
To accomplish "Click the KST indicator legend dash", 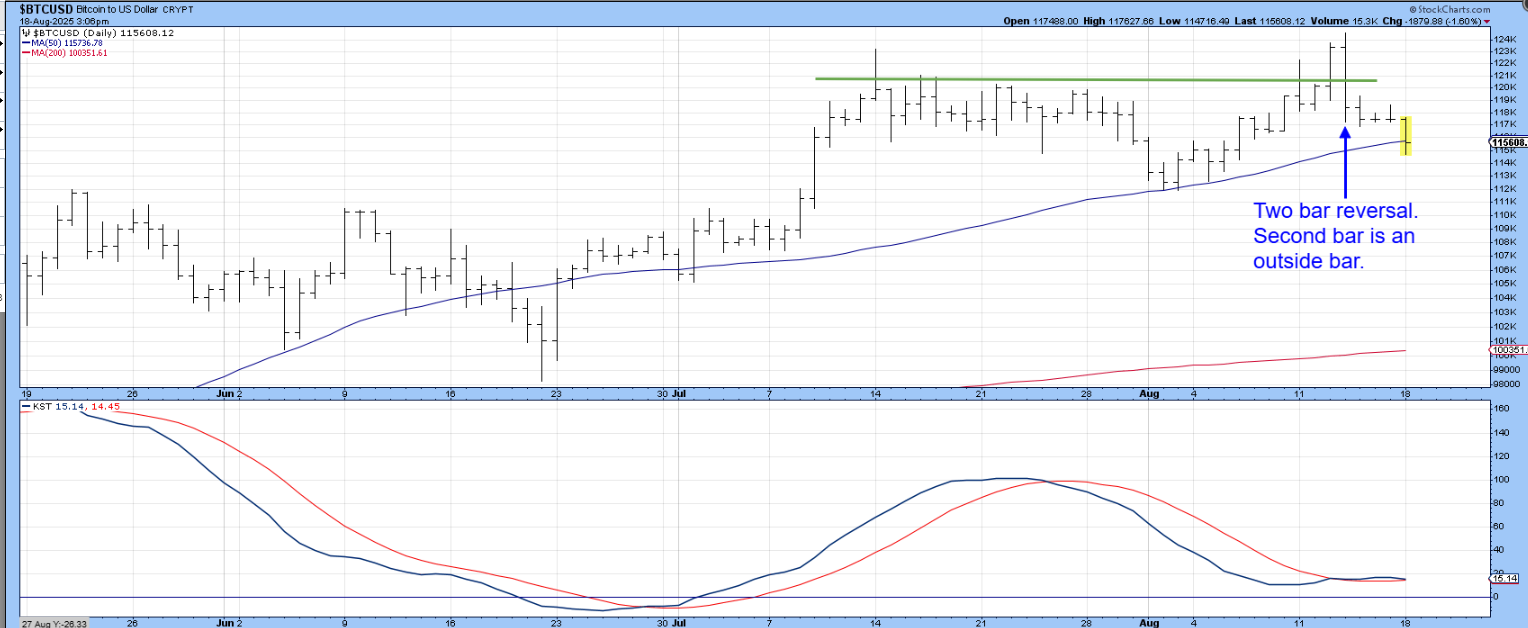I will click(x=25, y=407).
